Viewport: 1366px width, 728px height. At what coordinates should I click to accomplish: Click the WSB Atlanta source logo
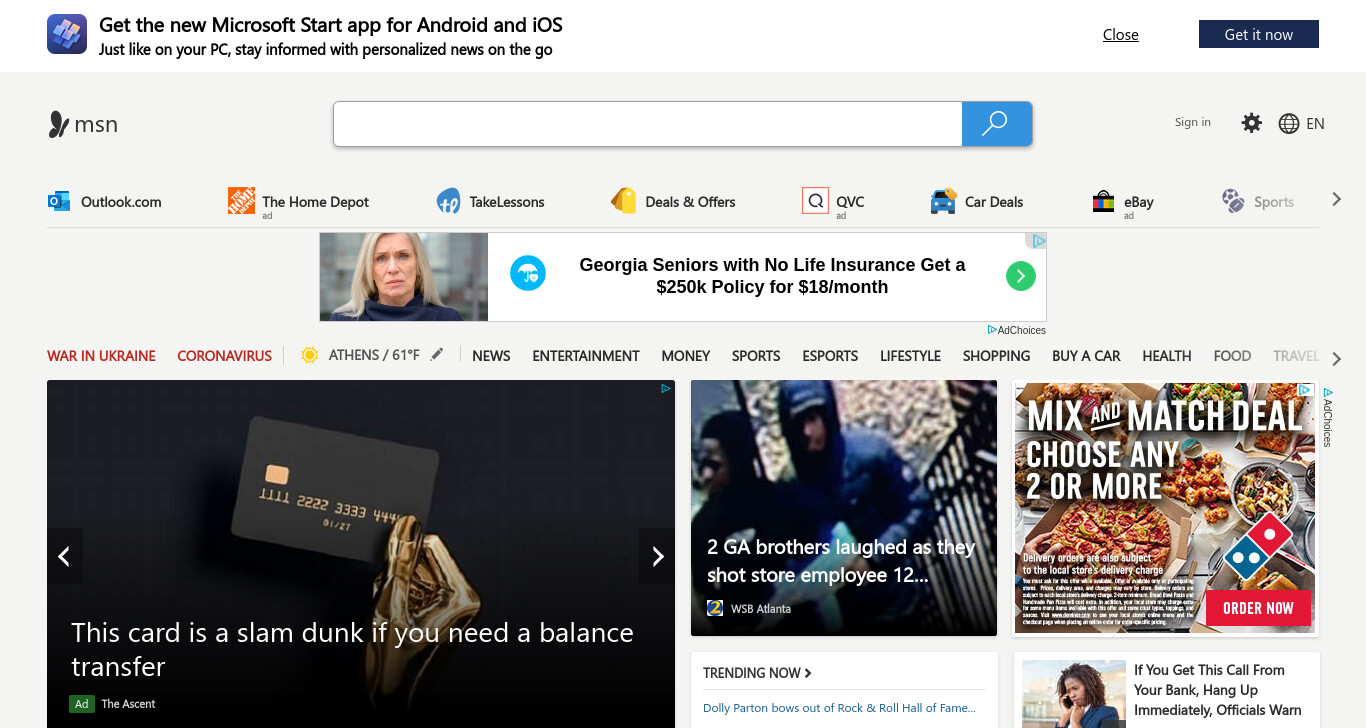tap(715, 608)
